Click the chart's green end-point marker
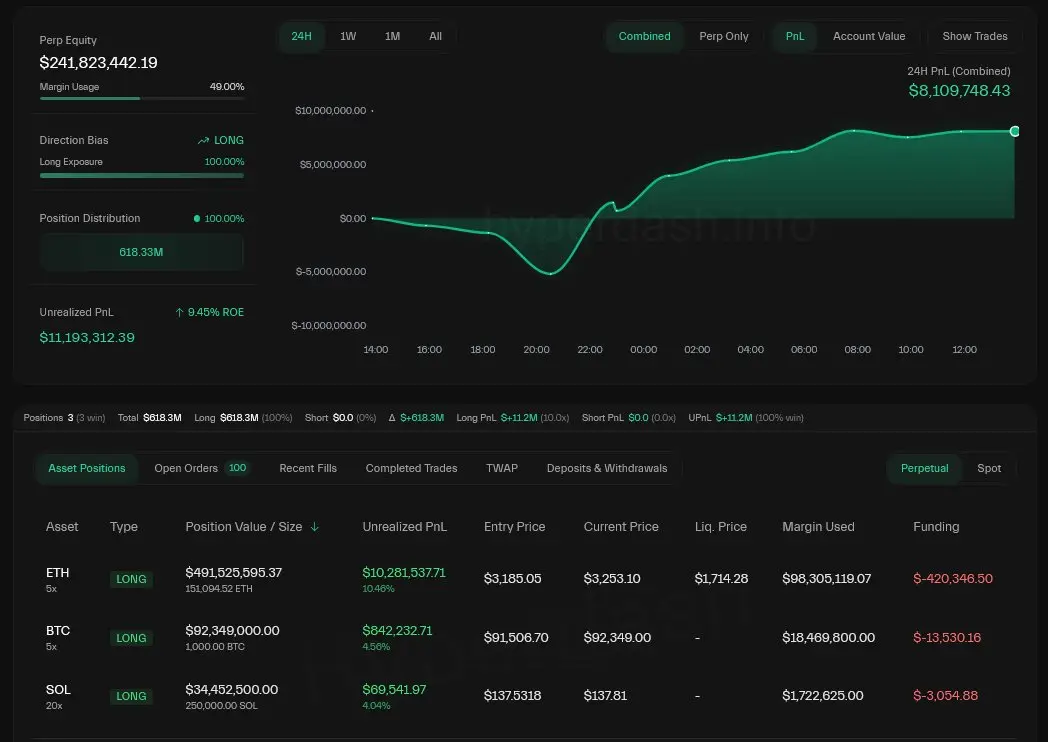Screen dimensions: 1048x742 click(x=1014, y=131)
